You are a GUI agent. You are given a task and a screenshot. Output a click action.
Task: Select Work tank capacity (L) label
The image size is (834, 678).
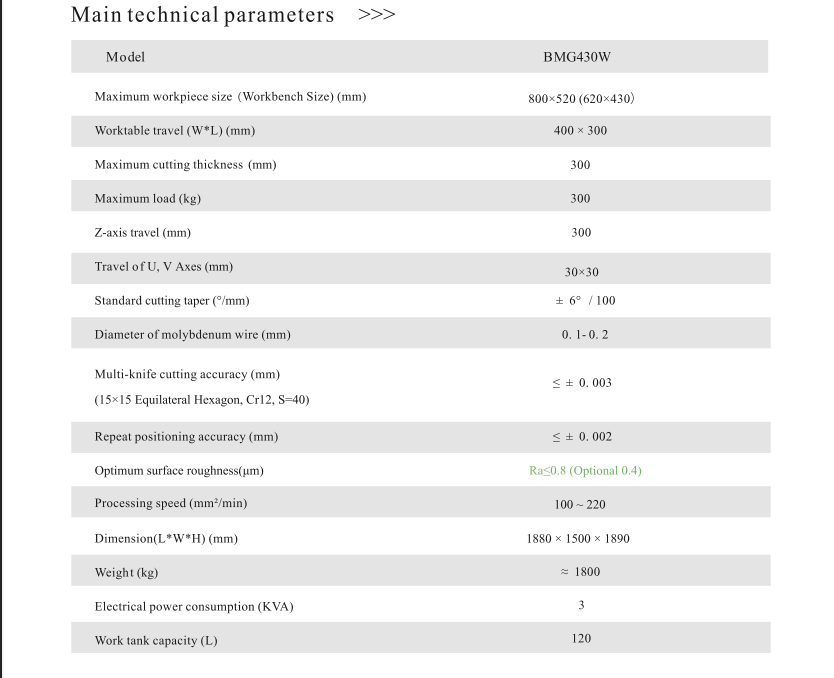coord(156,641)
